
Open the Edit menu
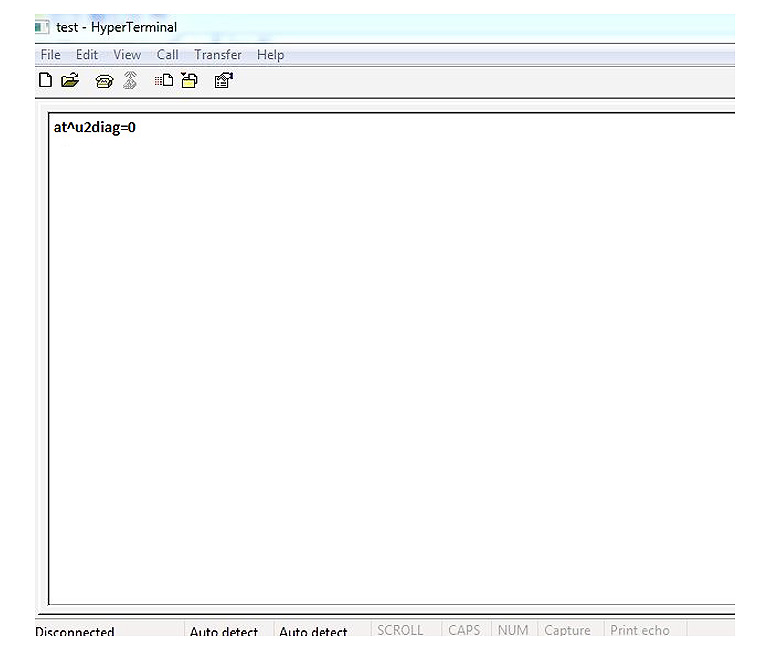tap(87, 54)
